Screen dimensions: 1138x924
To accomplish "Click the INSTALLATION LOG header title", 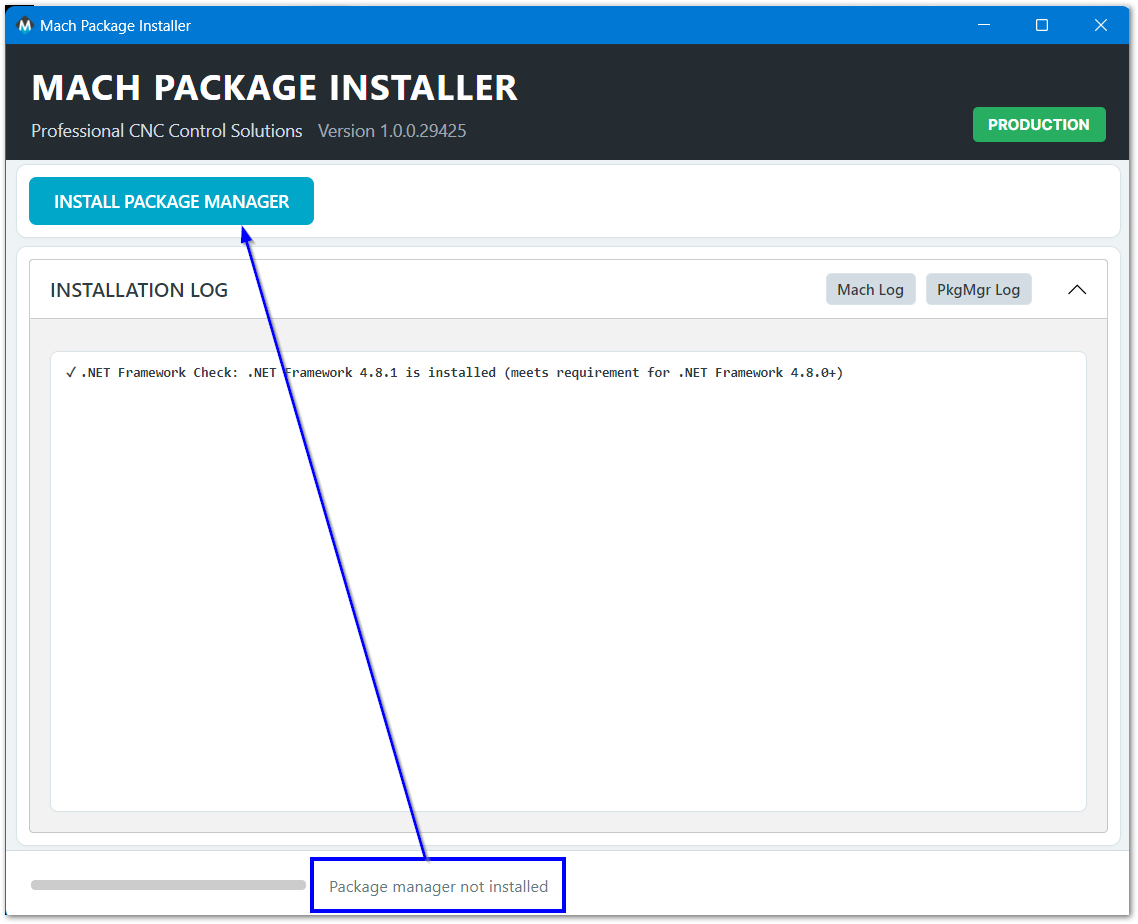I will pyautogui.click(x=139, y=290).
